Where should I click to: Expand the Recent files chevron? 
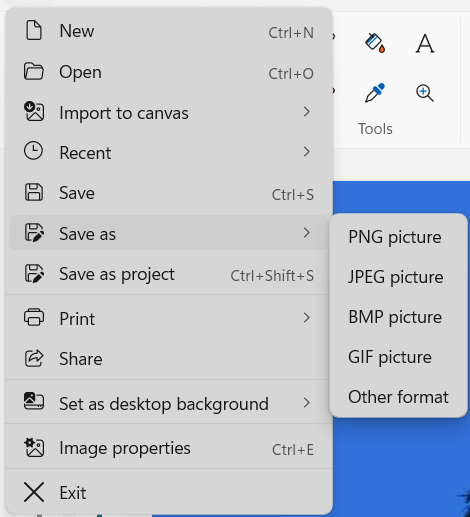(307, 152)
